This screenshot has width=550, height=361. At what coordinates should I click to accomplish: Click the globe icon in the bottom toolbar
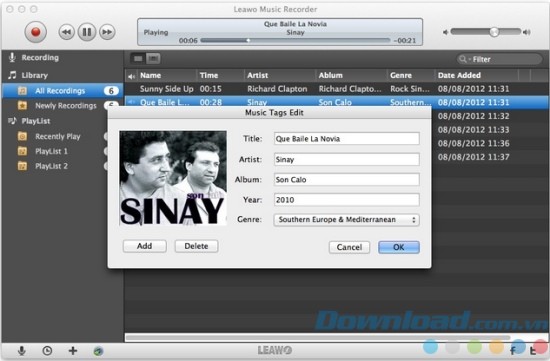click(x=98, y=351)
